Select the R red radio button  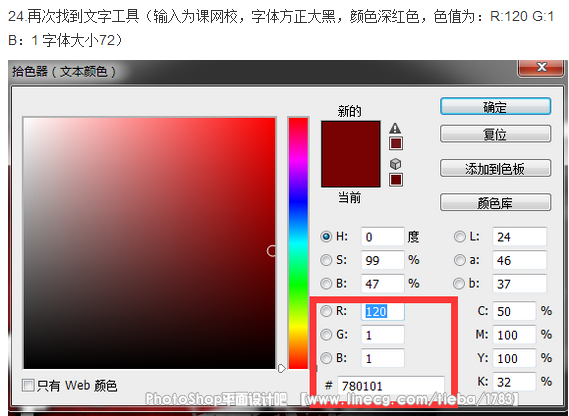pos(326,311)
